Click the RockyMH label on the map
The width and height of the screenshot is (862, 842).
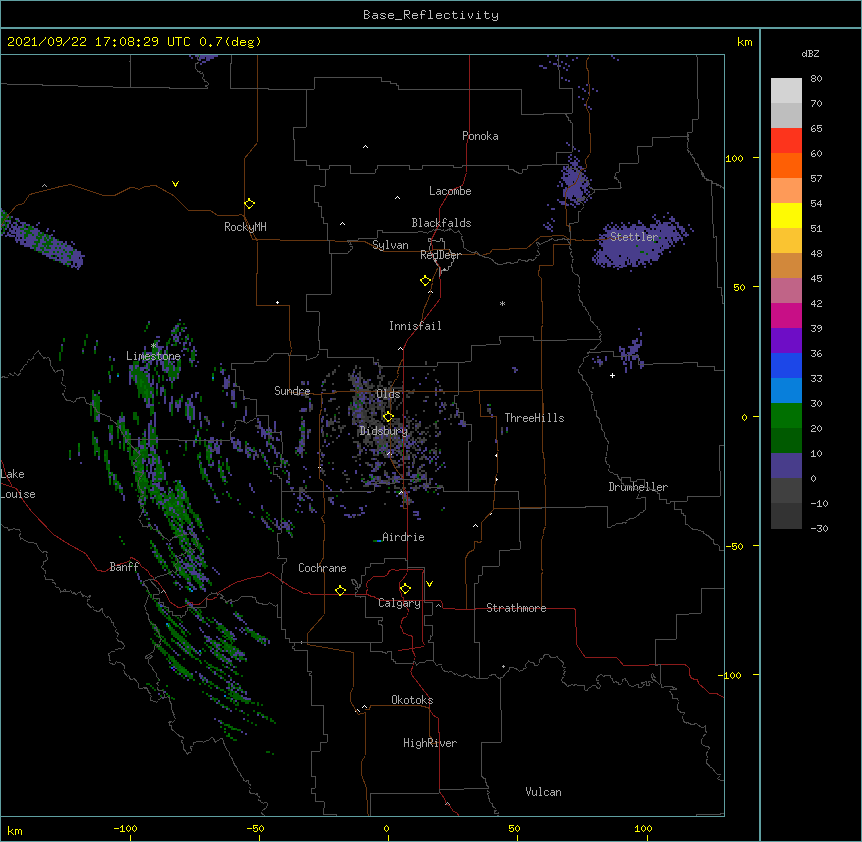click(x=245, y=227)
